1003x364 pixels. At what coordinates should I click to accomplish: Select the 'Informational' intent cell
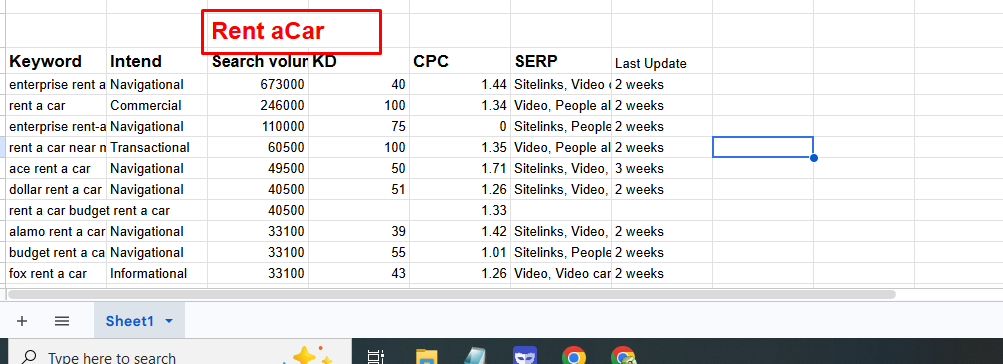(157, 274)
